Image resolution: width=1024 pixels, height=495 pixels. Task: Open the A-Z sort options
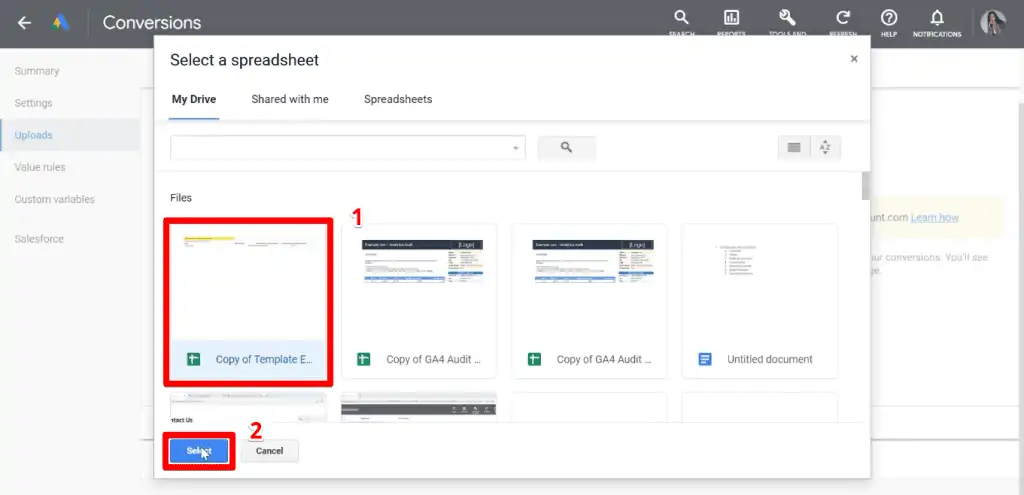[825, 148]
